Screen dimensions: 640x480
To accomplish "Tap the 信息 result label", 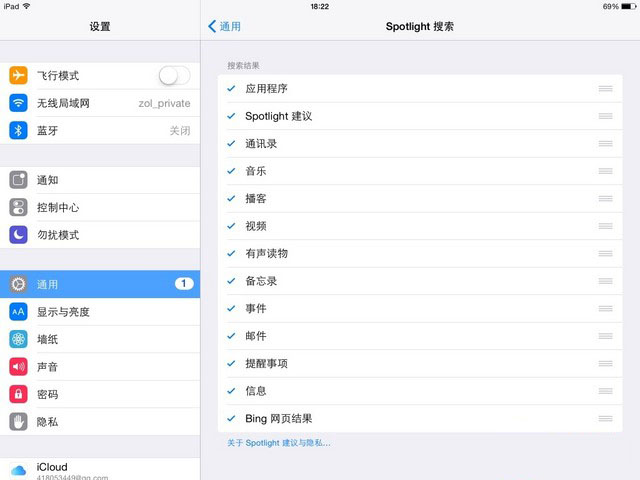I will click(x=256, y=391).
